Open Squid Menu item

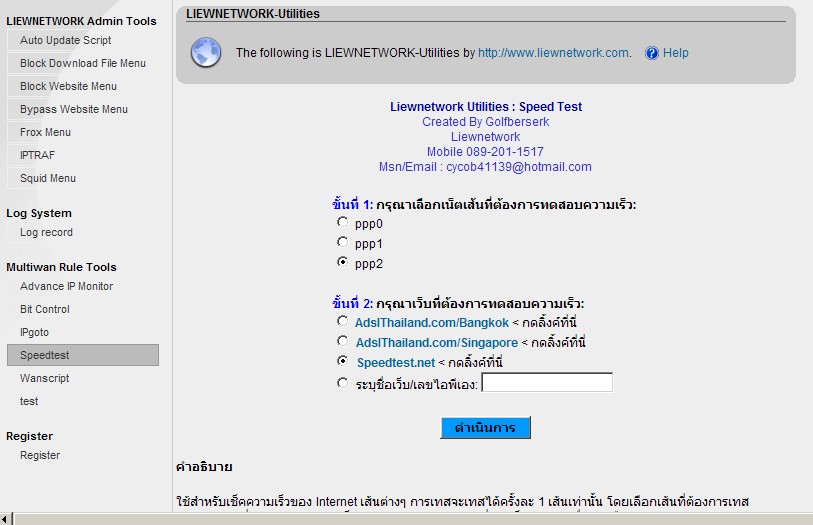pyautogui.click(x=48, y=178)
